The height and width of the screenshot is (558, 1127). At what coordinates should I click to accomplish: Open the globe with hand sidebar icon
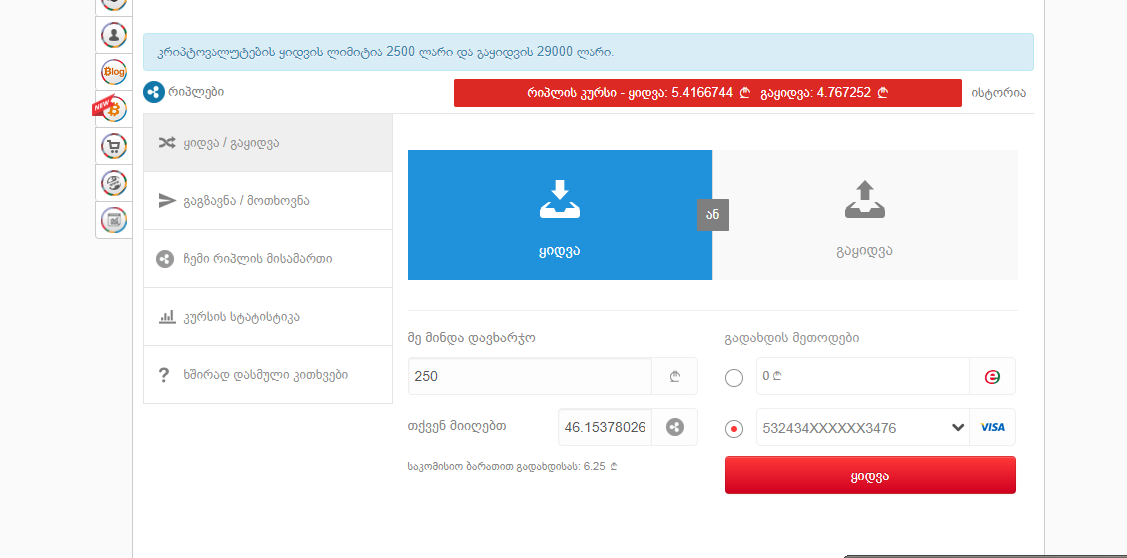(114, 183)
